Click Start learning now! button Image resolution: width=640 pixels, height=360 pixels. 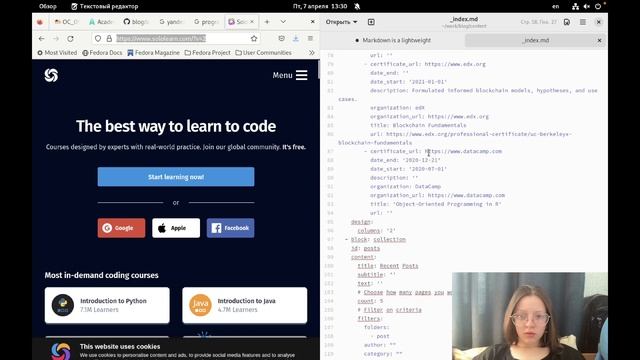click(176, 177)
